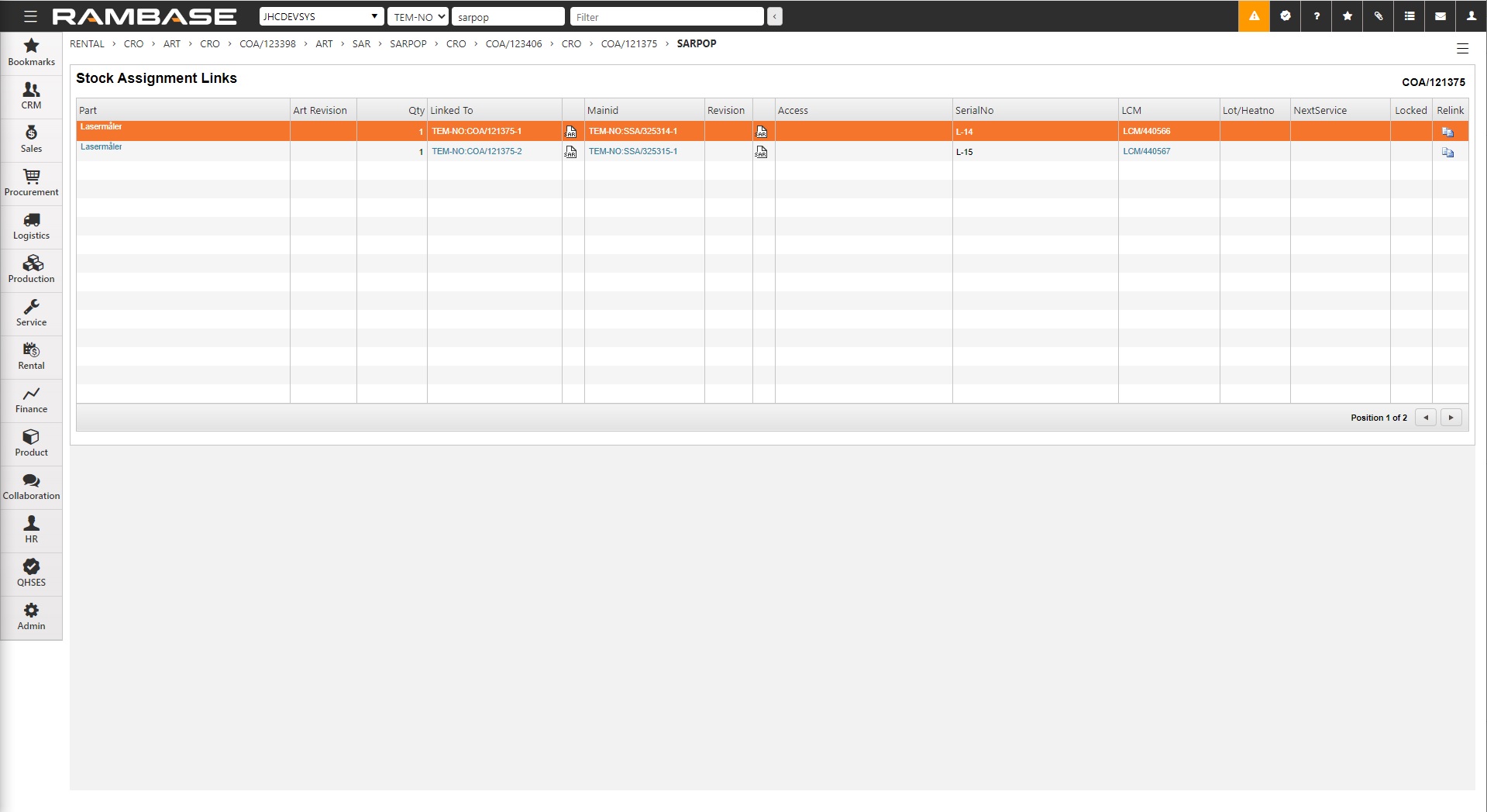Image resolution: width=1487 pixels, height=812 pixels.
Task: Go to previous position with left arrow
Action: 1425,418
